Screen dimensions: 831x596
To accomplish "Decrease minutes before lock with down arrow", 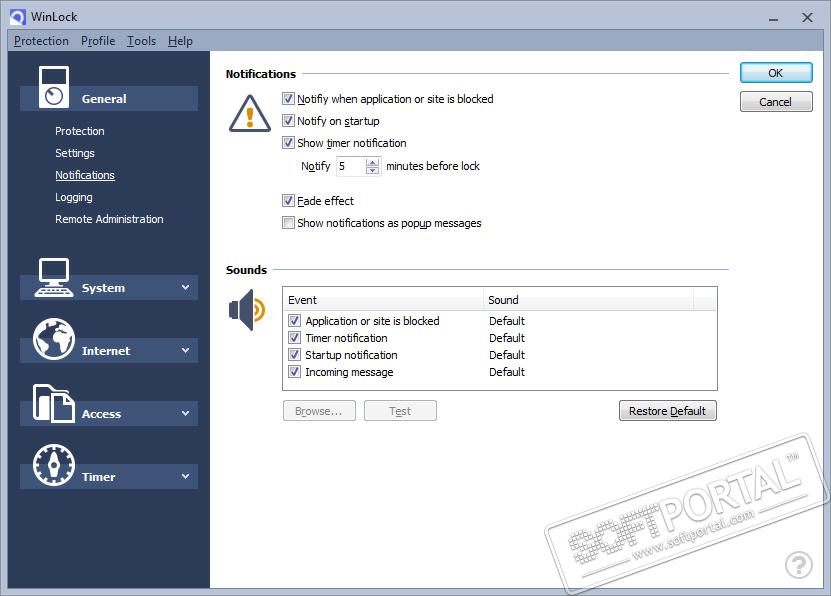I will pyautogui.click(x=373, y=170).
